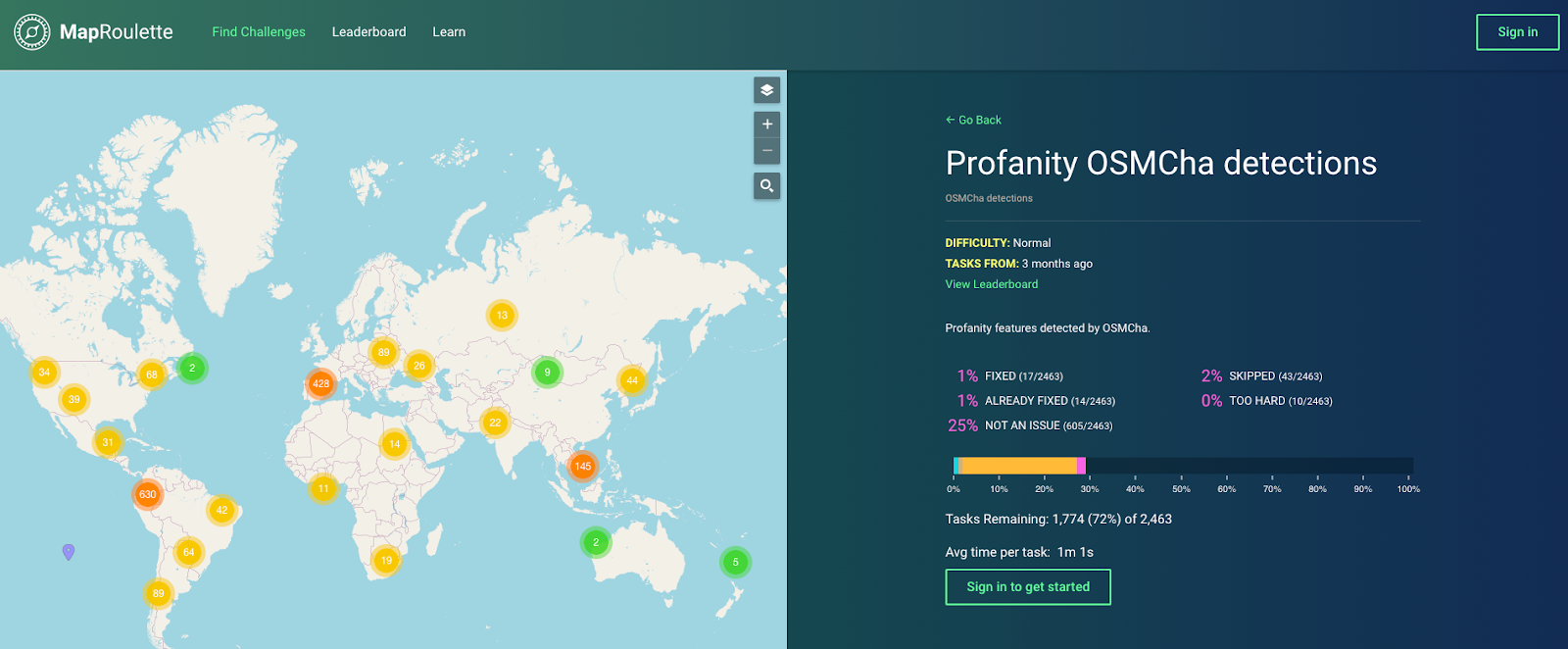
Task: Click the Sign in button
Action: click(1517, 32)
